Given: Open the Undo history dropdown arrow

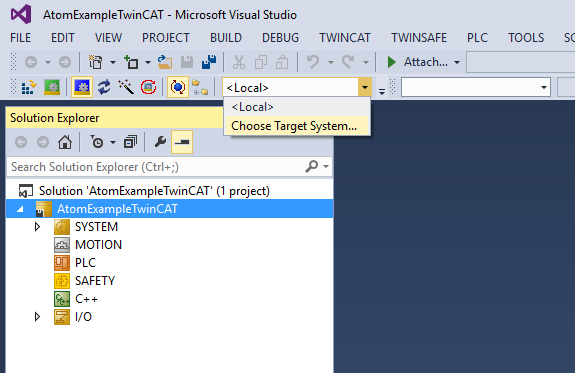Looking at the screenshot, I should tap(331, 62).
